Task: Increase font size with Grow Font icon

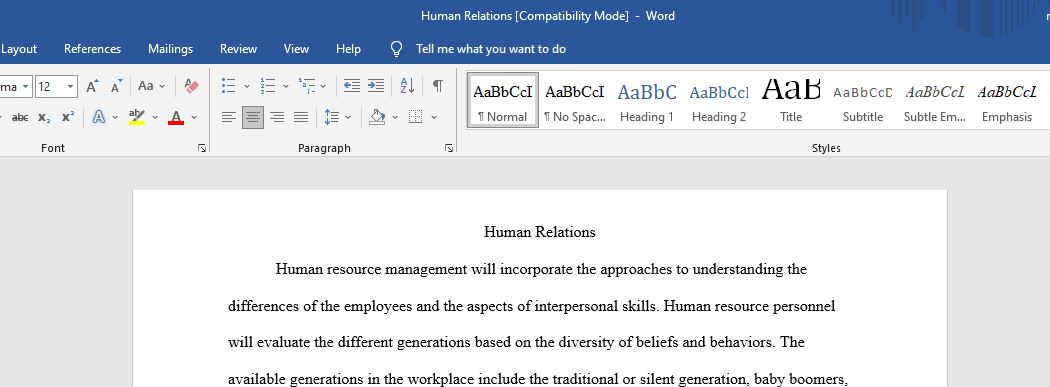Action: click(92, 86)
